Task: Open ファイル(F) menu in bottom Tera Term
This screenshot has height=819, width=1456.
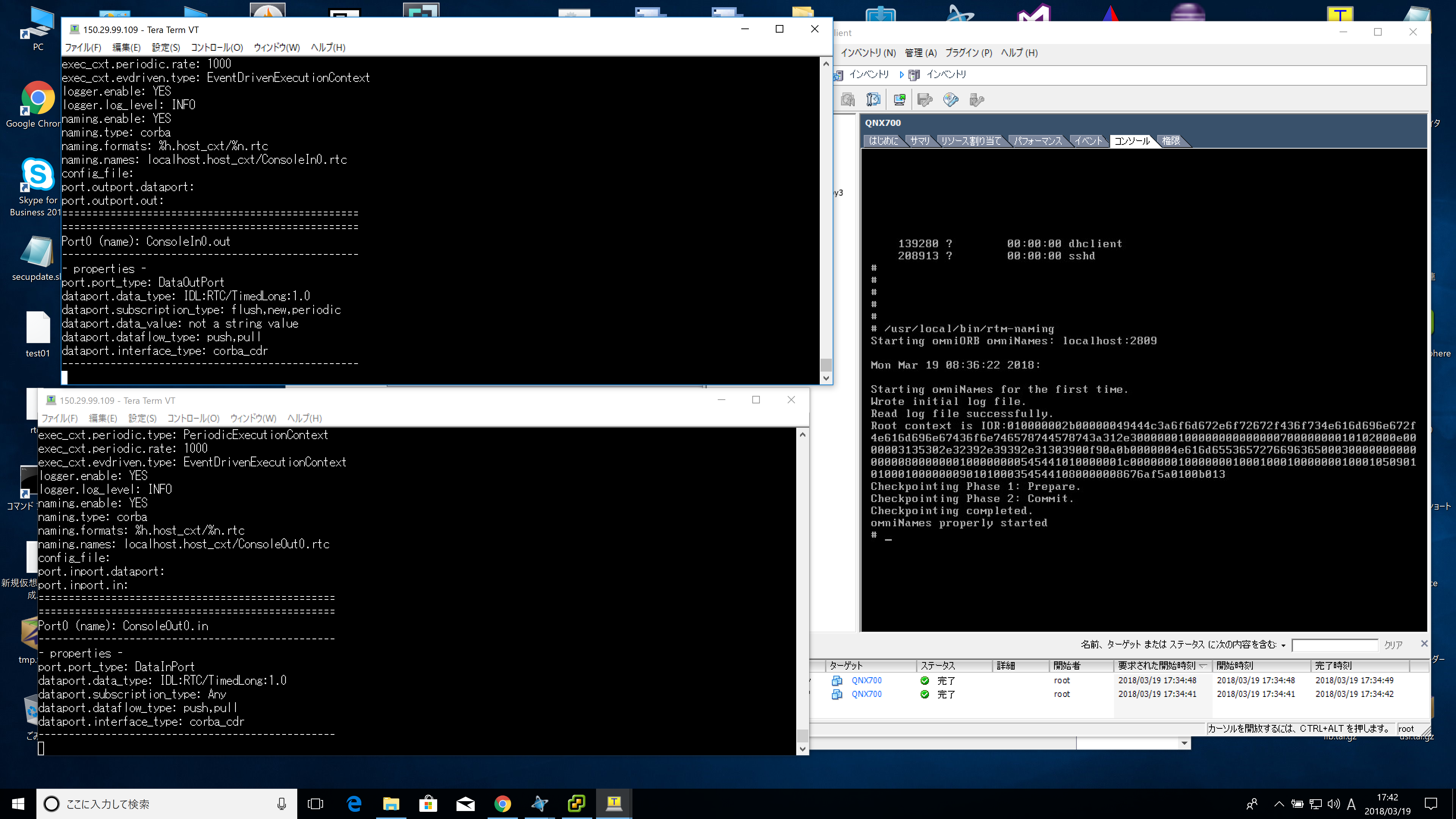Action: 60,418
